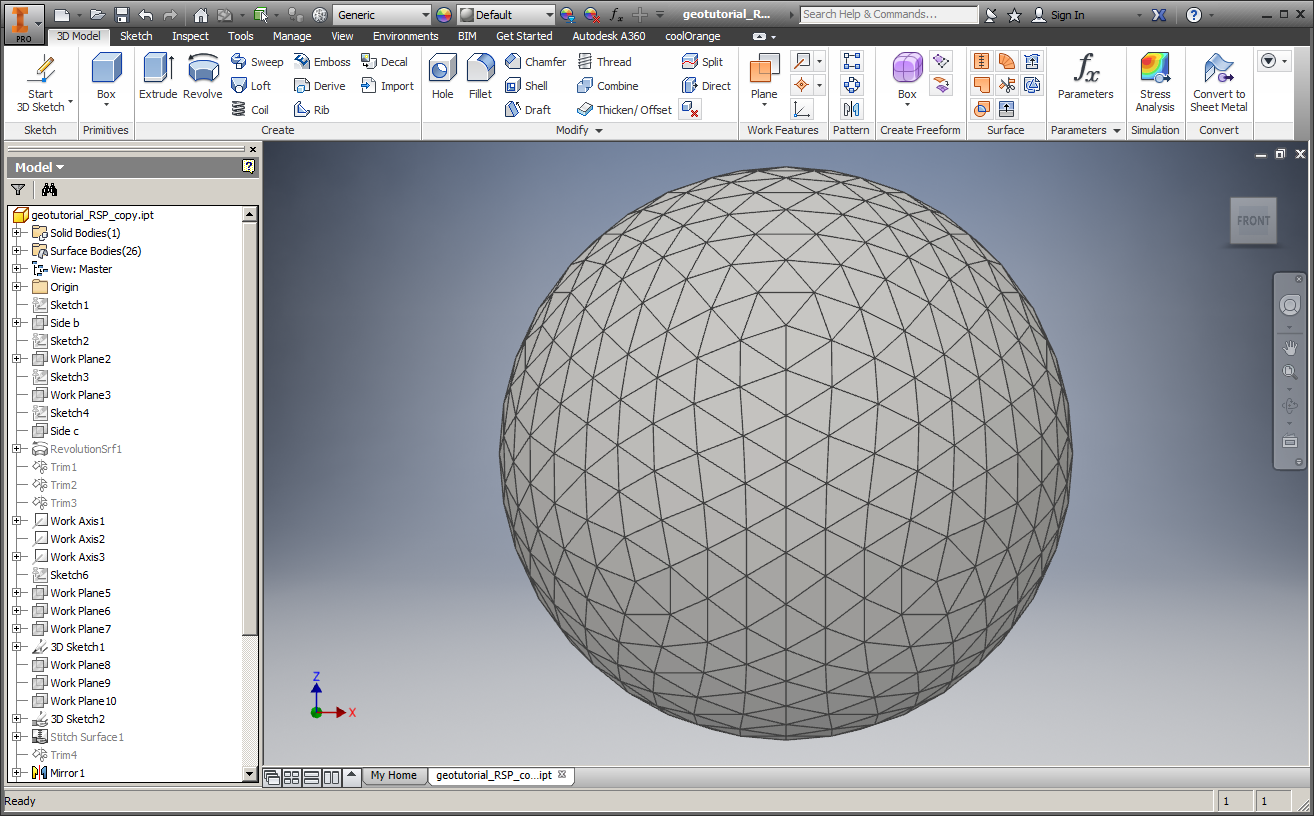Open the Help question mark button
Screen dimensions: 1314x816
pos(1194,15)
